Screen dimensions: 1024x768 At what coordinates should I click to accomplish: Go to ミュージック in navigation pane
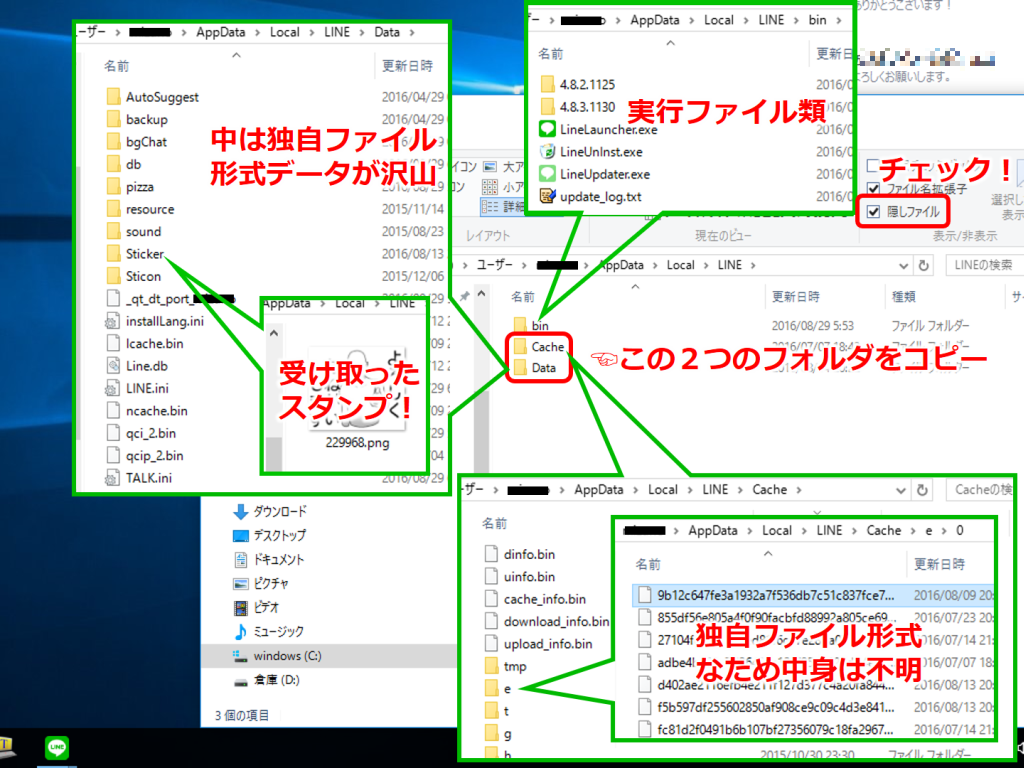pos(269,632)
